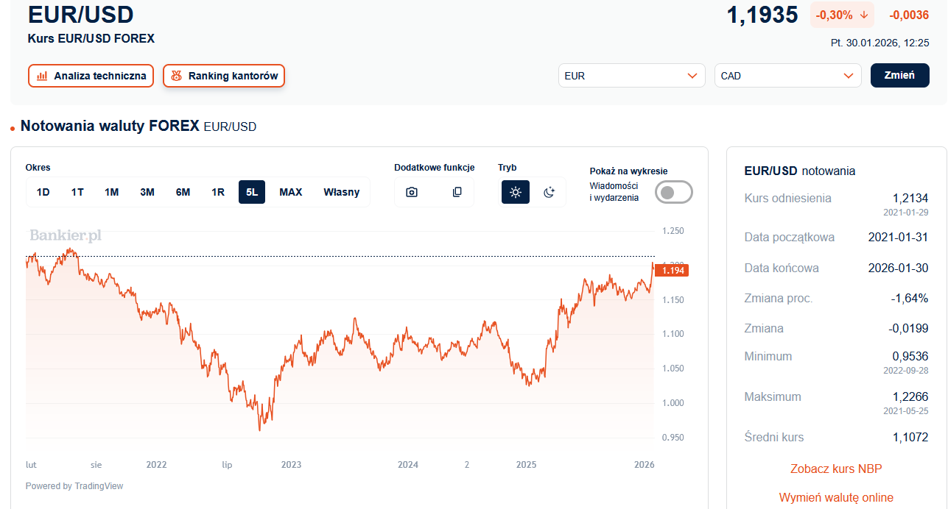Open the Zobacz kurs NBP link
This screenshot has width=948, height=509.
pos(836,468)
